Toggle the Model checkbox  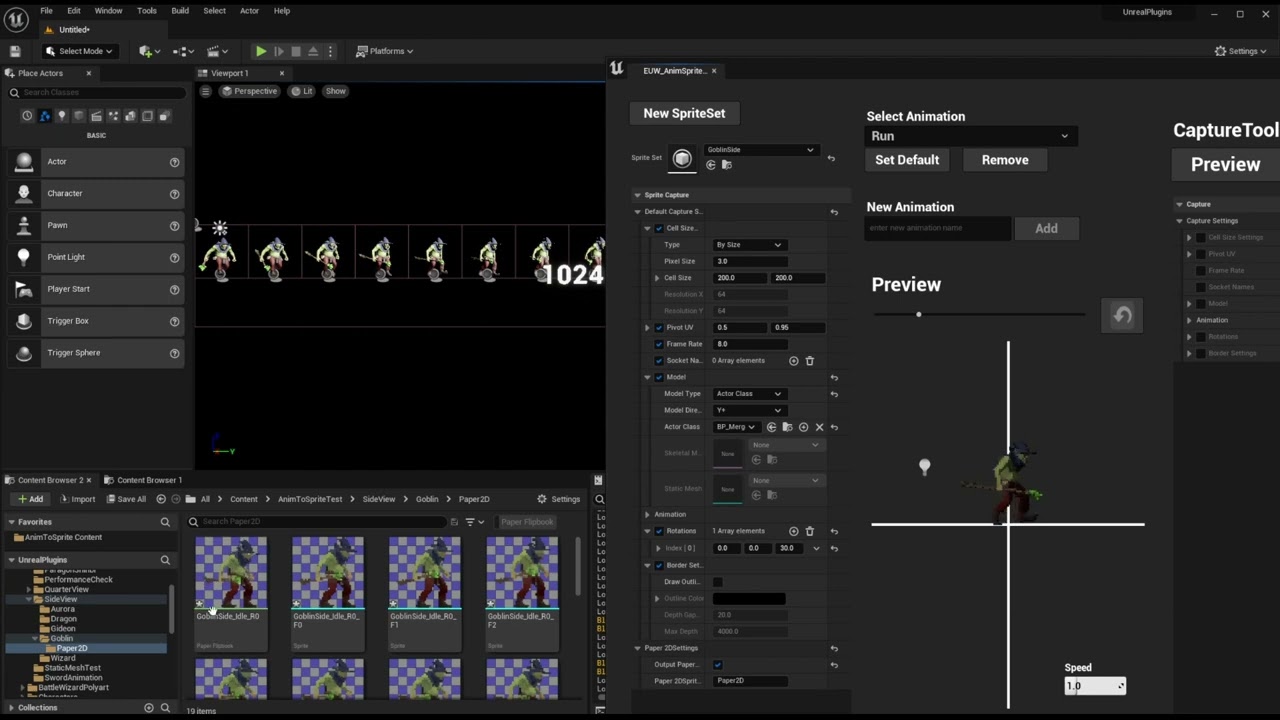(x=659, y=377)
